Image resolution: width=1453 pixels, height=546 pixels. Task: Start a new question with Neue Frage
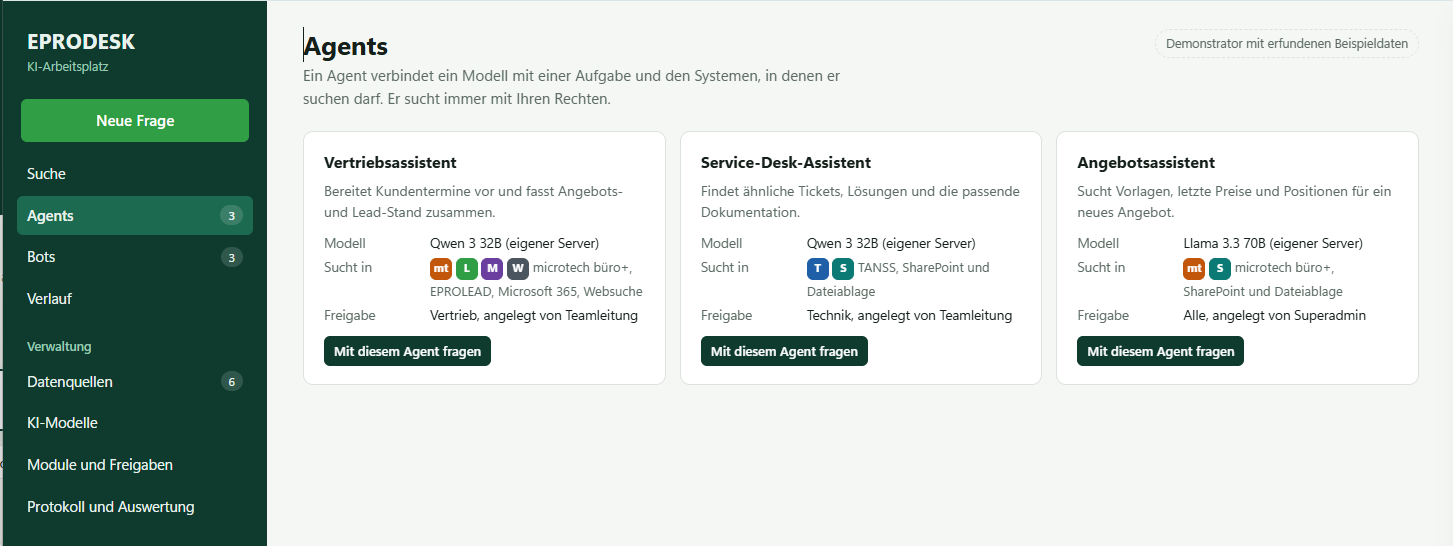(x=135, y=121)
